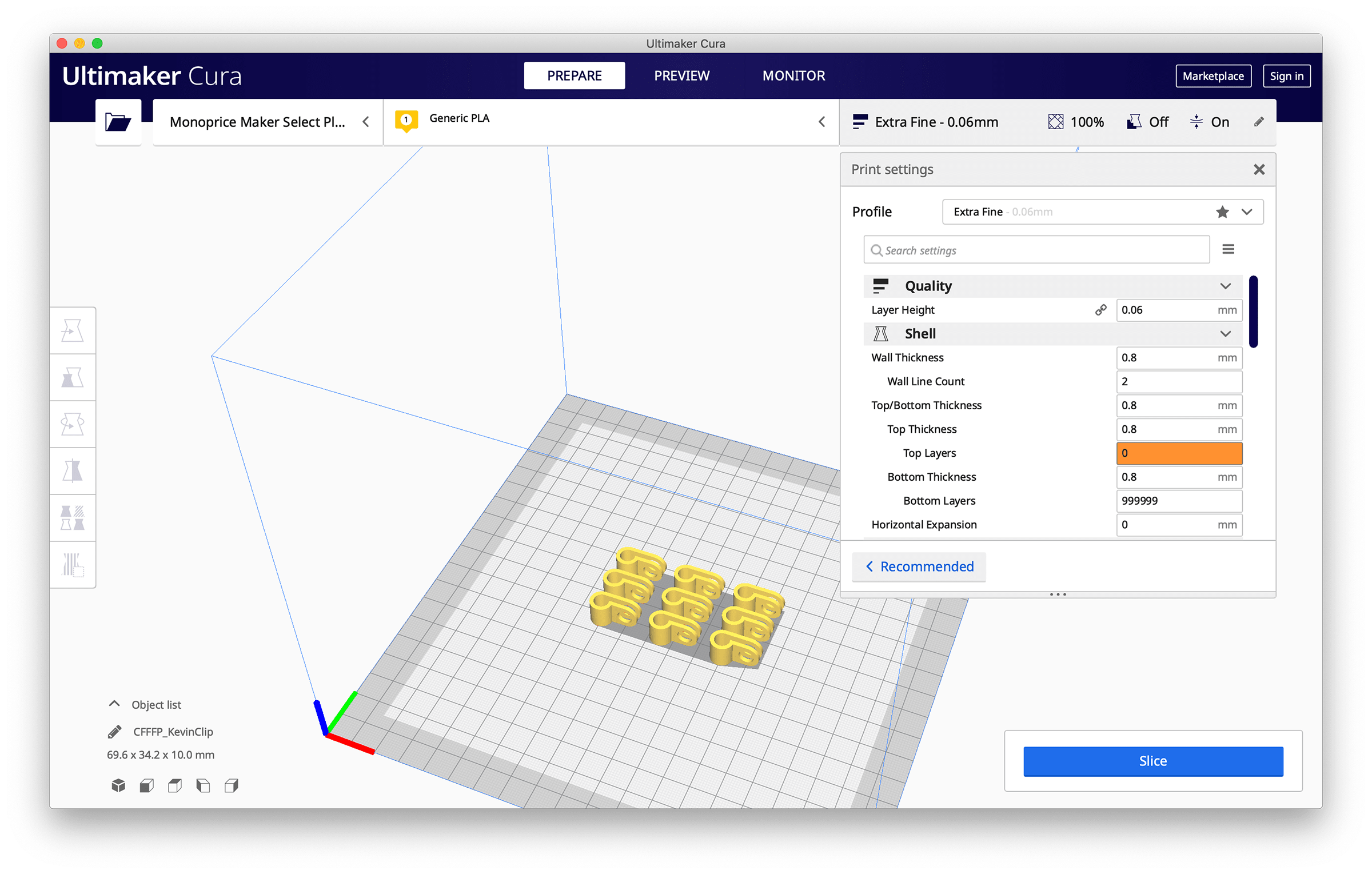This screenshot has width=1372, height=874.
Task: Click the support Off icon
Action: [x=1134, y=122]
